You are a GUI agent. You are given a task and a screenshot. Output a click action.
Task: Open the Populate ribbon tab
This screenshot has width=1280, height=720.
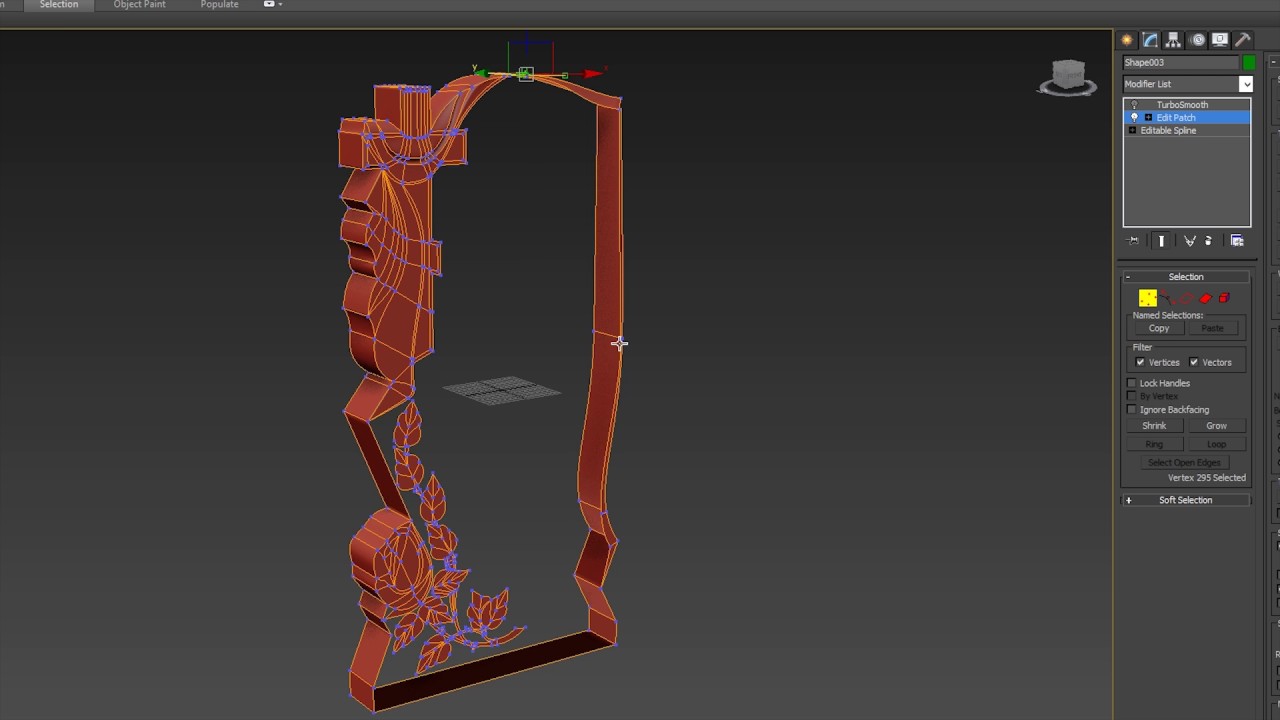[x=219, y=5]
